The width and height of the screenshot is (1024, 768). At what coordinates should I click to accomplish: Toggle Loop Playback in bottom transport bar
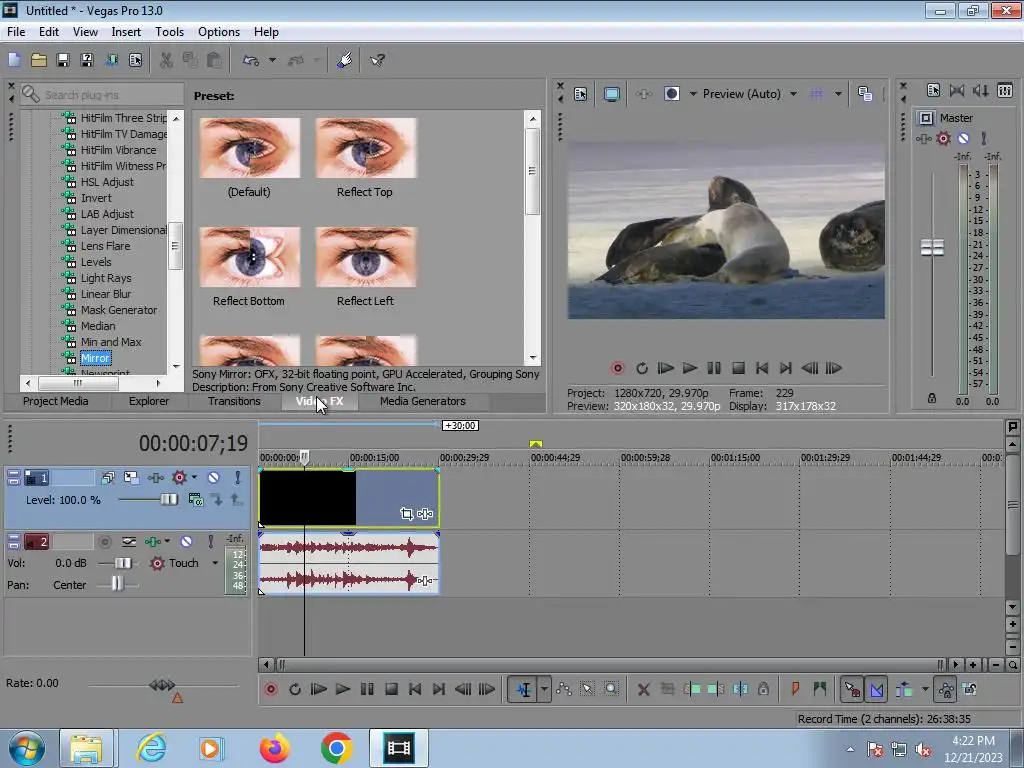pos(295,689)
